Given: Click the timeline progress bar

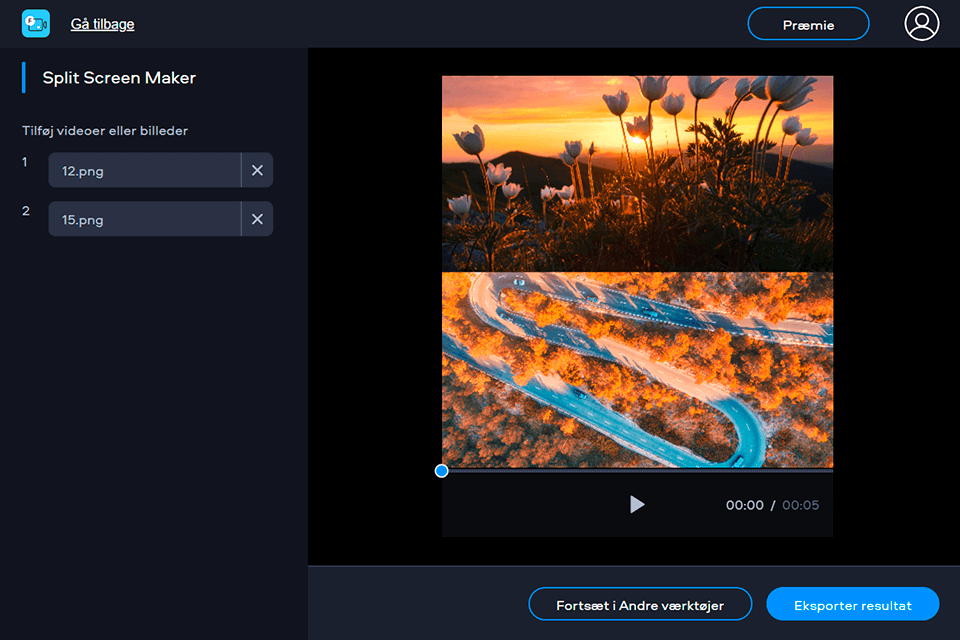Looking at the screenshot, I should point(637,470).
